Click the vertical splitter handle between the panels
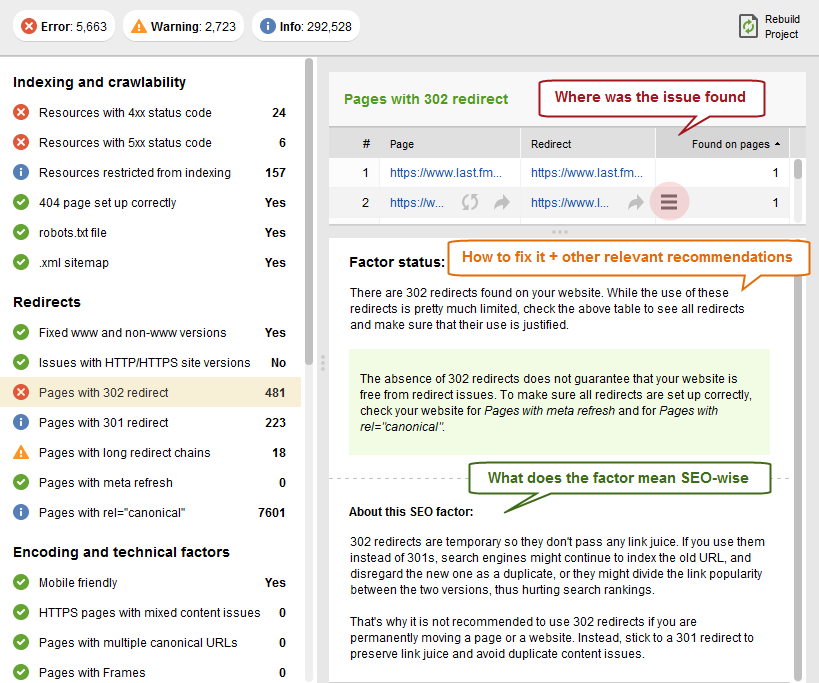Viewport: 819px width, 683px height. point(323,362)
